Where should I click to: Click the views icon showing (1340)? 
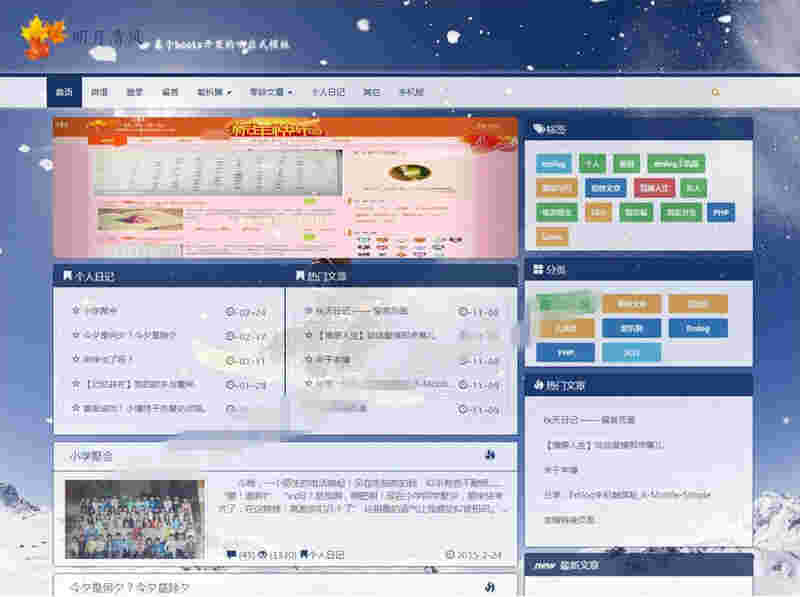tap(262, 555)
